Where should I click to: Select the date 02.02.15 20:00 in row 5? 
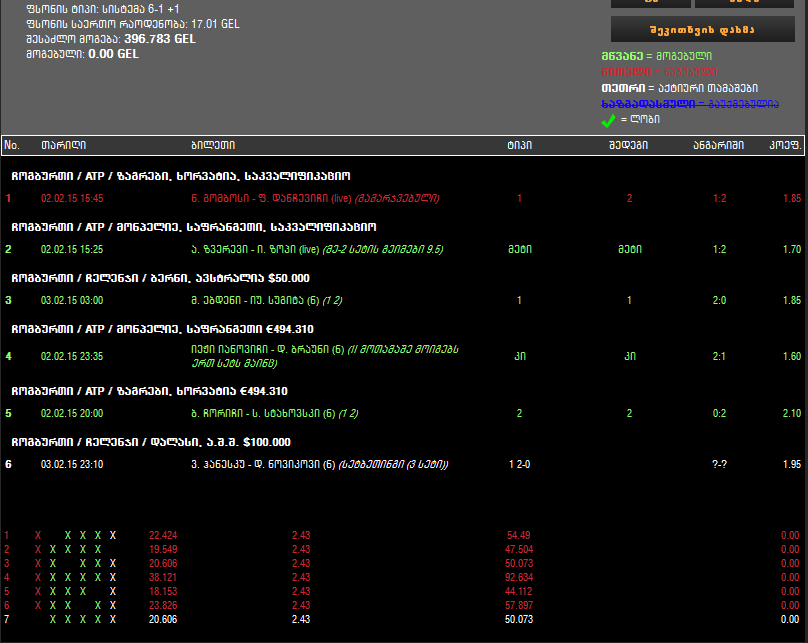(72, 413)
